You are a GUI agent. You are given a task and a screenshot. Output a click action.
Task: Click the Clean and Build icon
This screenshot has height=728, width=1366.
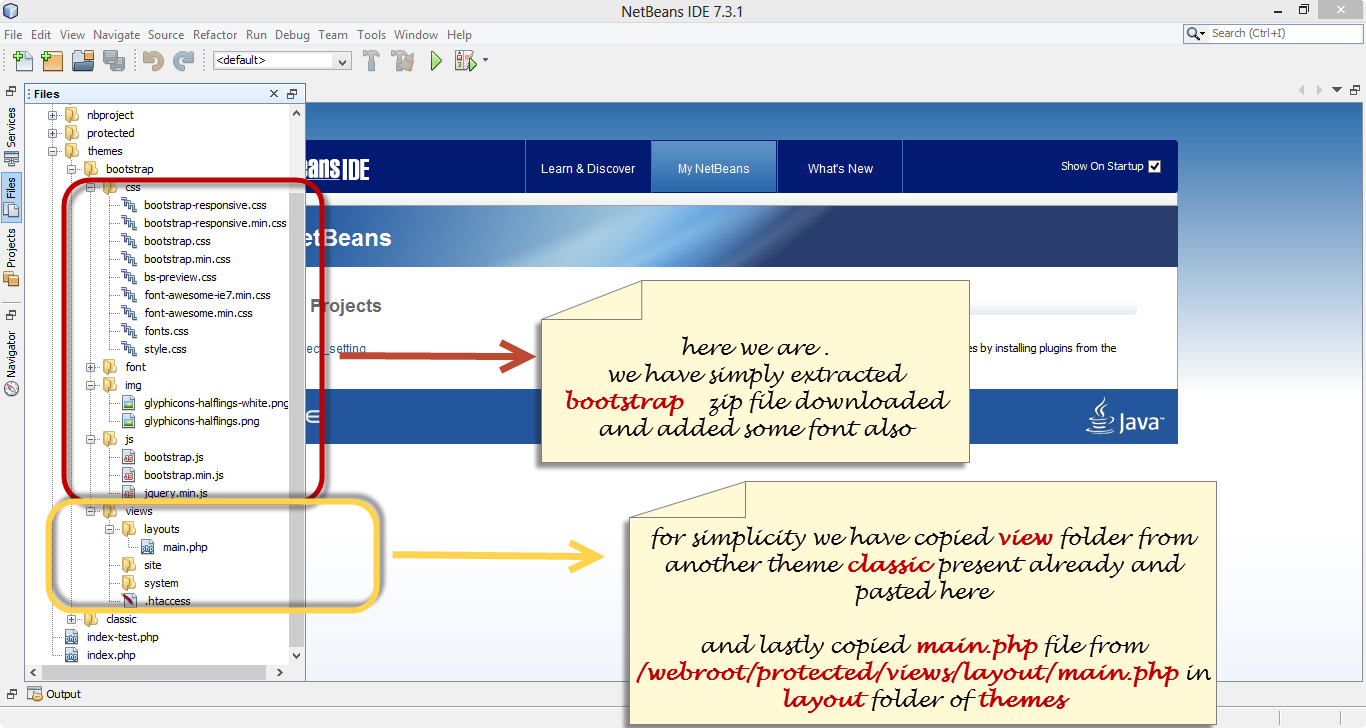coord(404,61)
